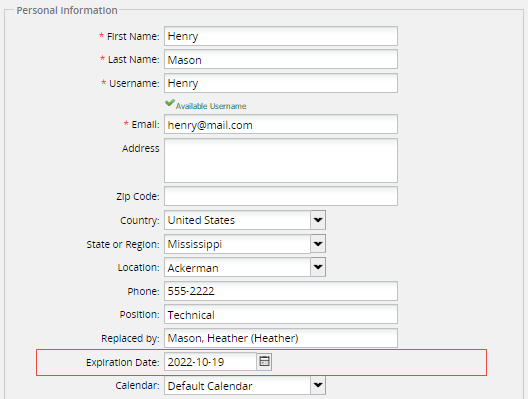Image resolution: width=528 pixels, height=399 pixels.
Task: Select the Position field with Technical
Action: 281,314
